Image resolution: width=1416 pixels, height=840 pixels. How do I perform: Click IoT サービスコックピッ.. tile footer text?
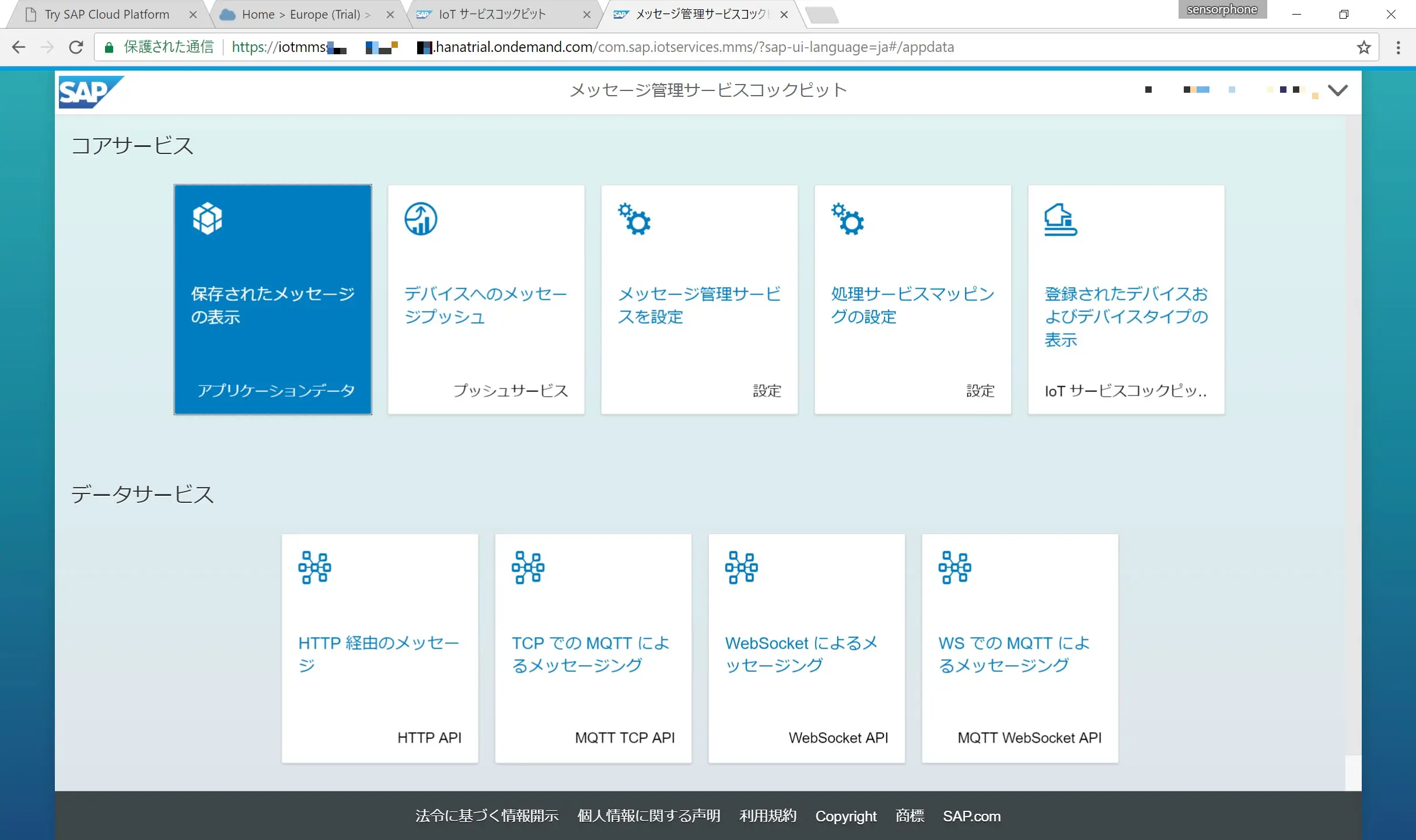[x=1125, y=390]
